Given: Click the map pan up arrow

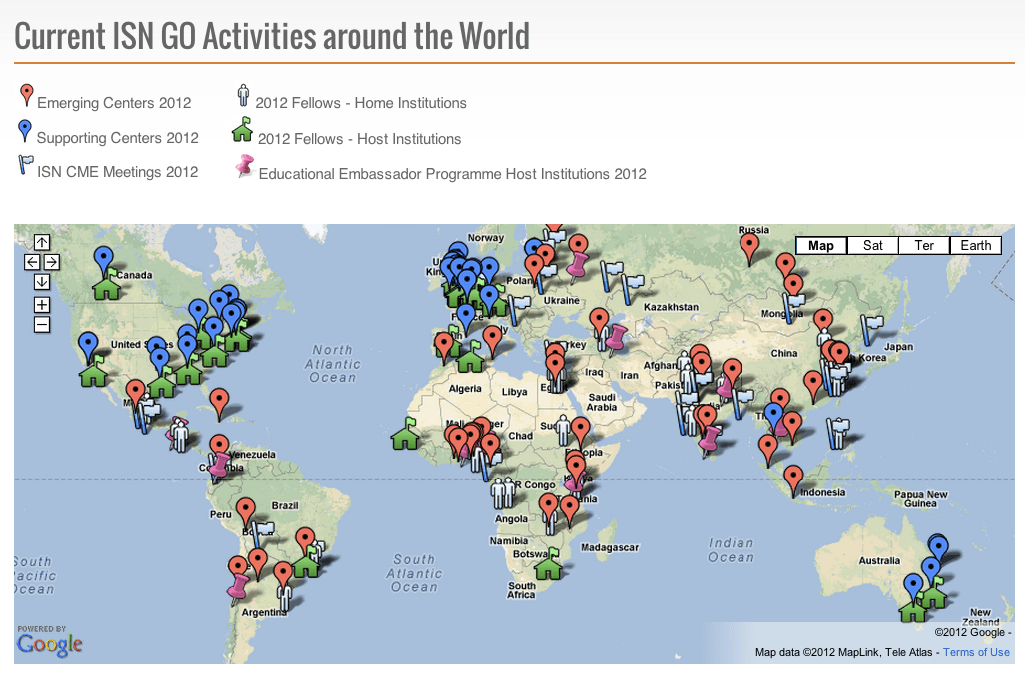Looking at the screenshot, I should (42, 242).
